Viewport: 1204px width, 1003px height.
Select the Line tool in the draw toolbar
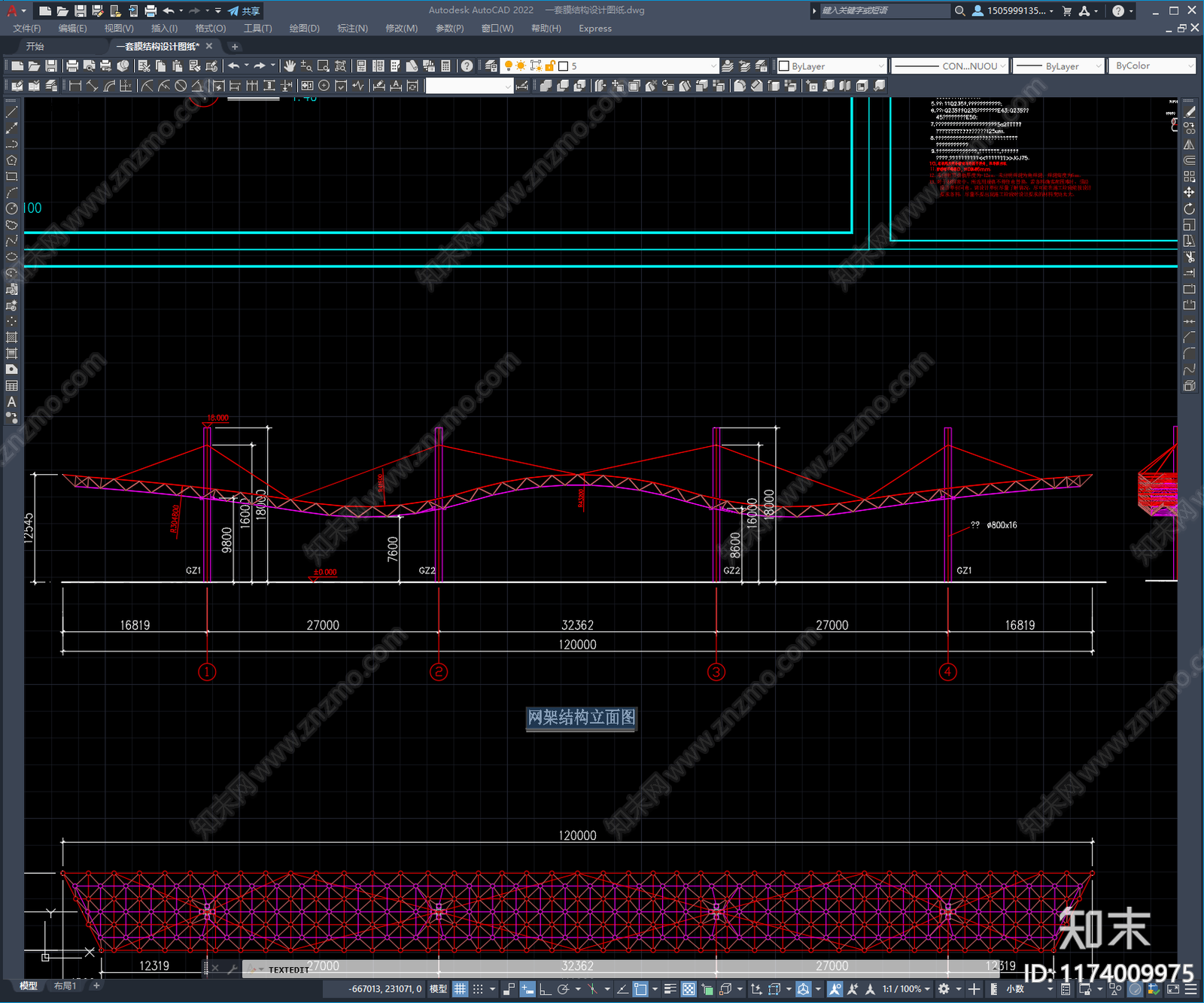pyautogui.click(x=11, y=112)
